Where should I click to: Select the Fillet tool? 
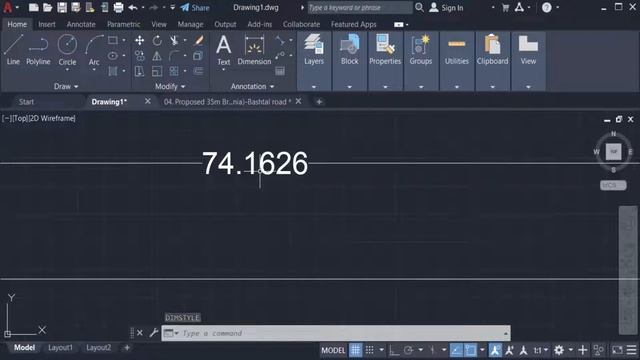[174, 56]
